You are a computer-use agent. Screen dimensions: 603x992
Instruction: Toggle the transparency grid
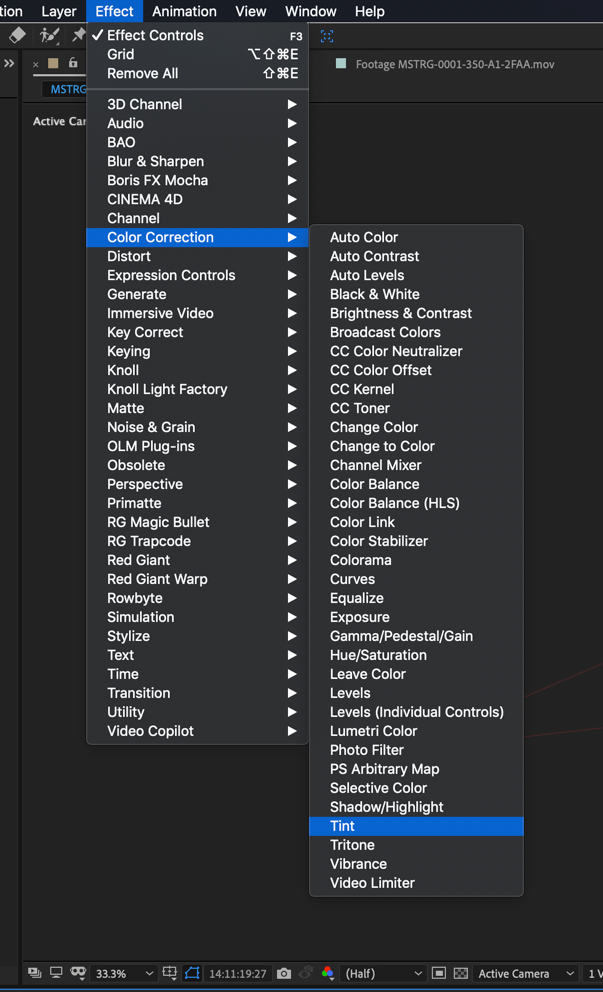[x=459, y=973]
